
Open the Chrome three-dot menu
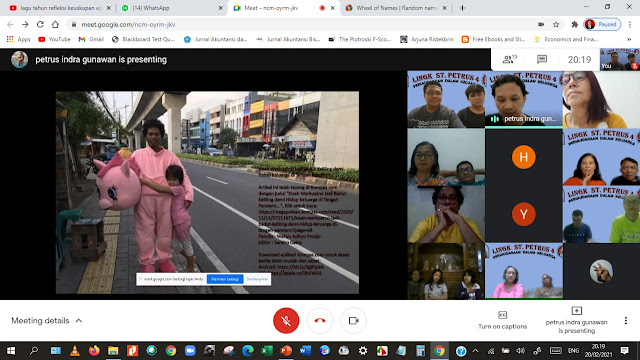tap(630, 24)
